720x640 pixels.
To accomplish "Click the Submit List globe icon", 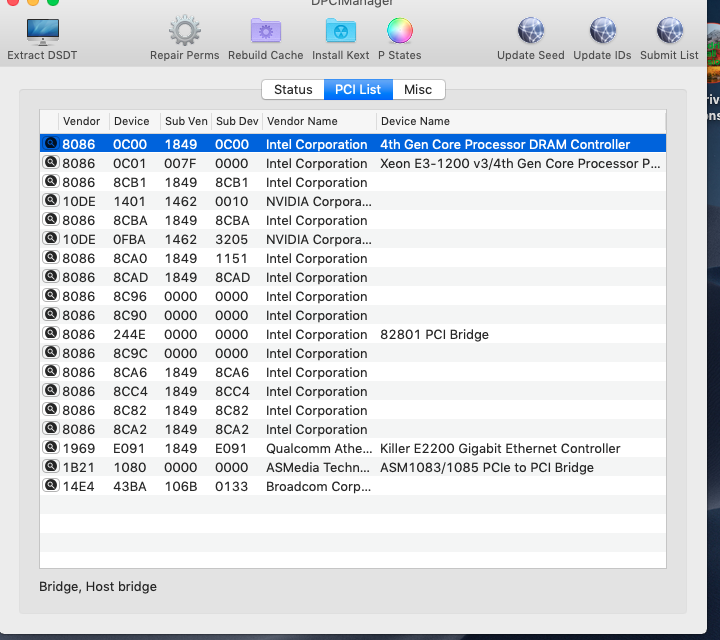I will [x=669, y=32].
